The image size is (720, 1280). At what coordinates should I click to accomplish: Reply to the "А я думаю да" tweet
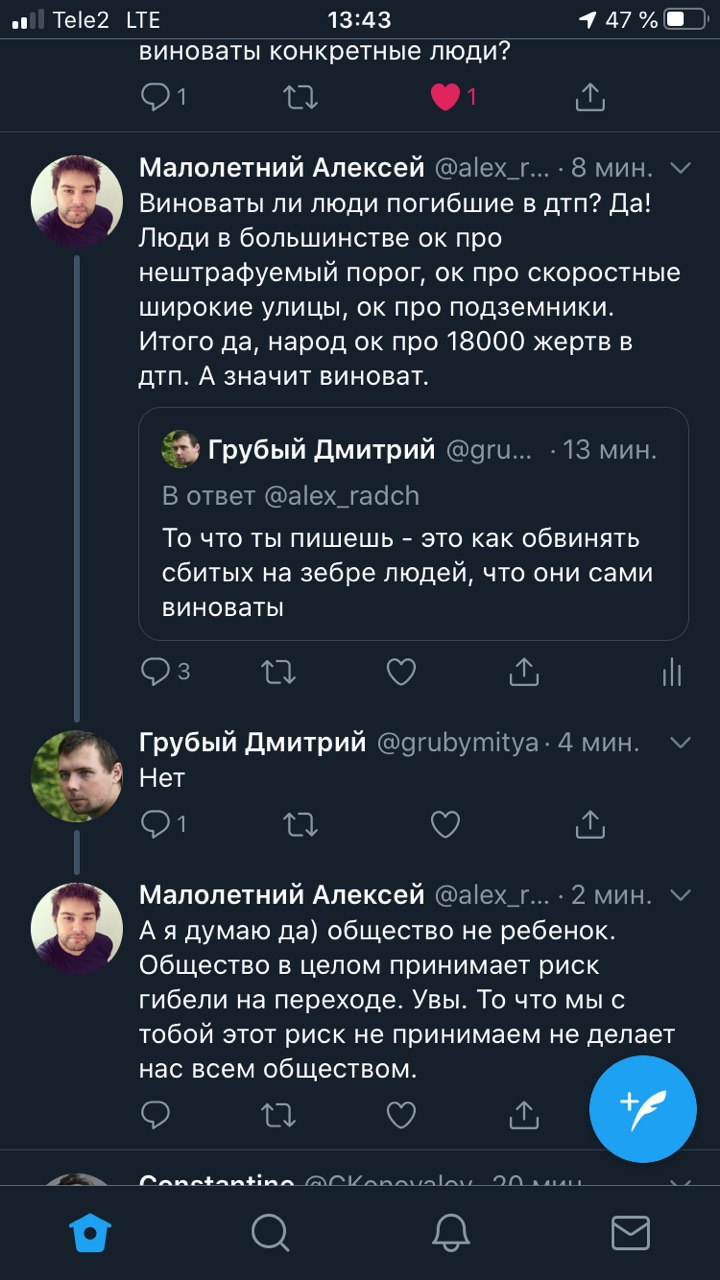(157, 1113)
